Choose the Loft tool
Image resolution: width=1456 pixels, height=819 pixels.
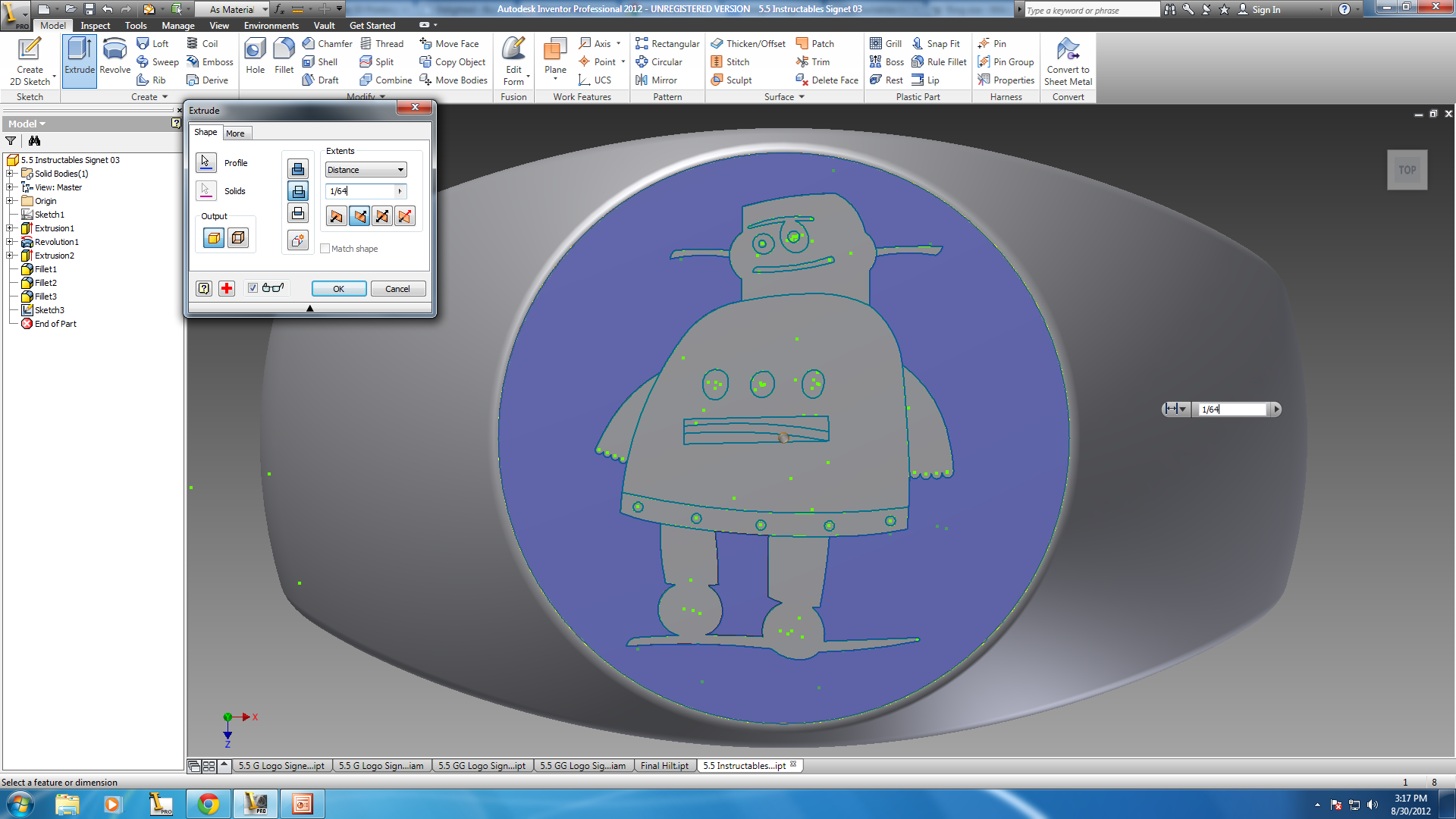(152, 44)
